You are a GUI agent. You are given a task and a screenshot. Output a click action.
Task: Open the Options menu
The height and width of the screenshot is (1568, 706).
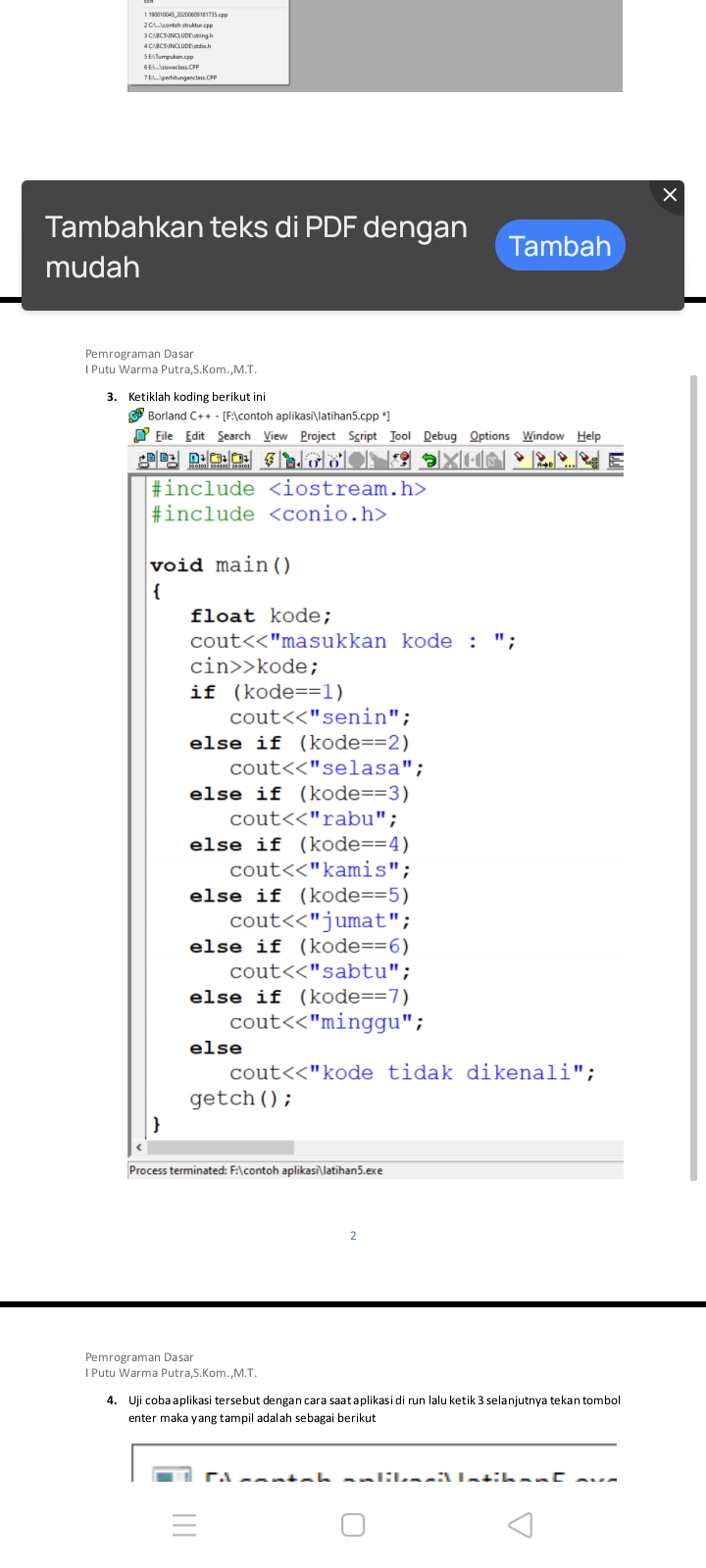pyautogui.click(x=489, y=436)
